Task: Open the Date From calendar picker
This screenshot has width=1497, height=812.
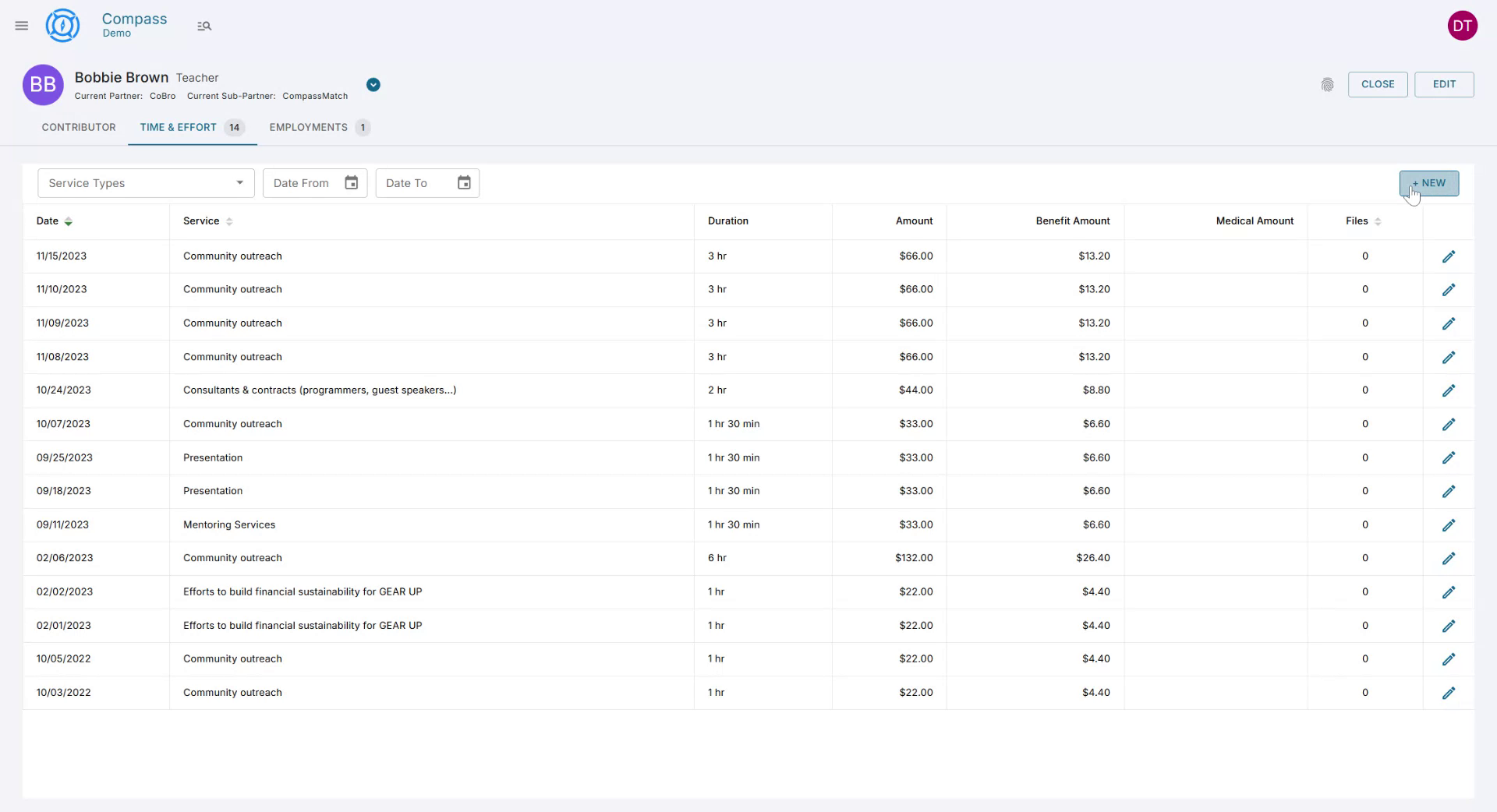Action: click(351, 182)
